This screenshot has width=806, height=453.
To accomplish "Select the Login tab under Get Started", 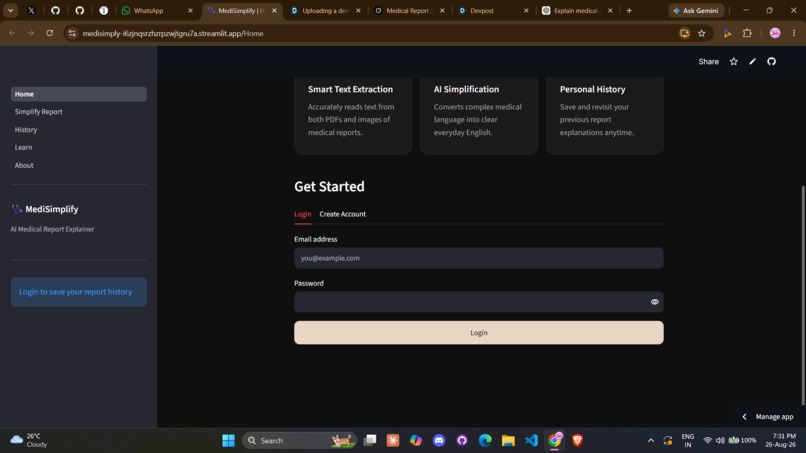I will [302, 214].
